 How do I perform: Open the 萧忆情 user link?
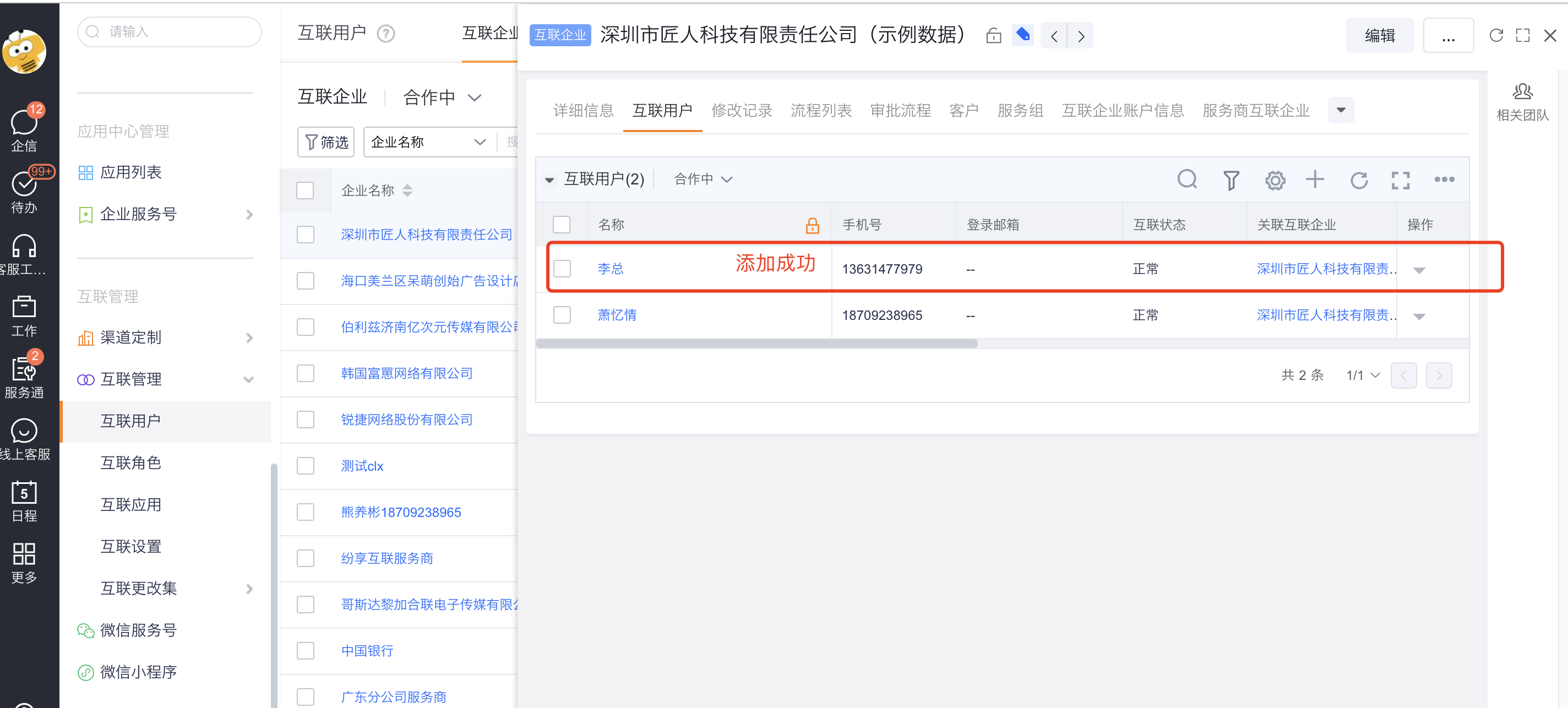617,315
